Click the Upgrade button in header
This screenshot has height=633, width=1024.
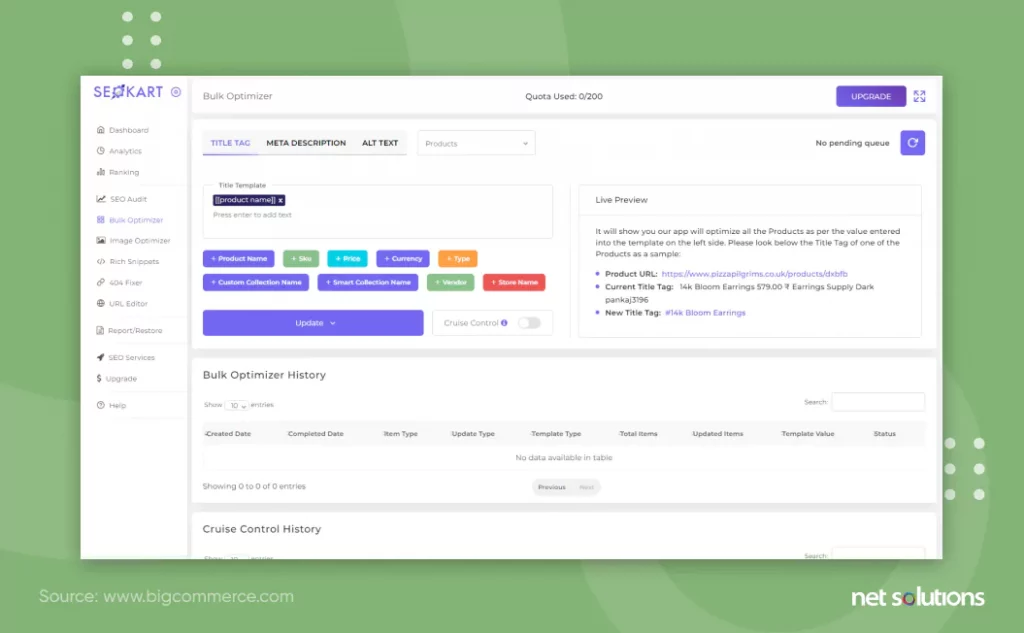[871, 97]
